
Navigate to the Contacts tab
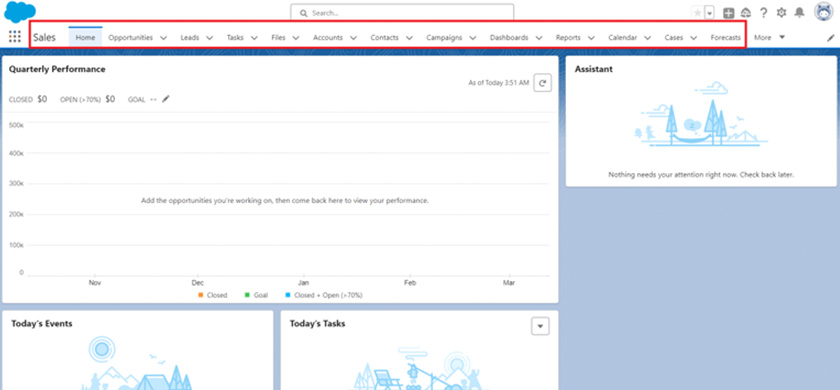(385, 38)
